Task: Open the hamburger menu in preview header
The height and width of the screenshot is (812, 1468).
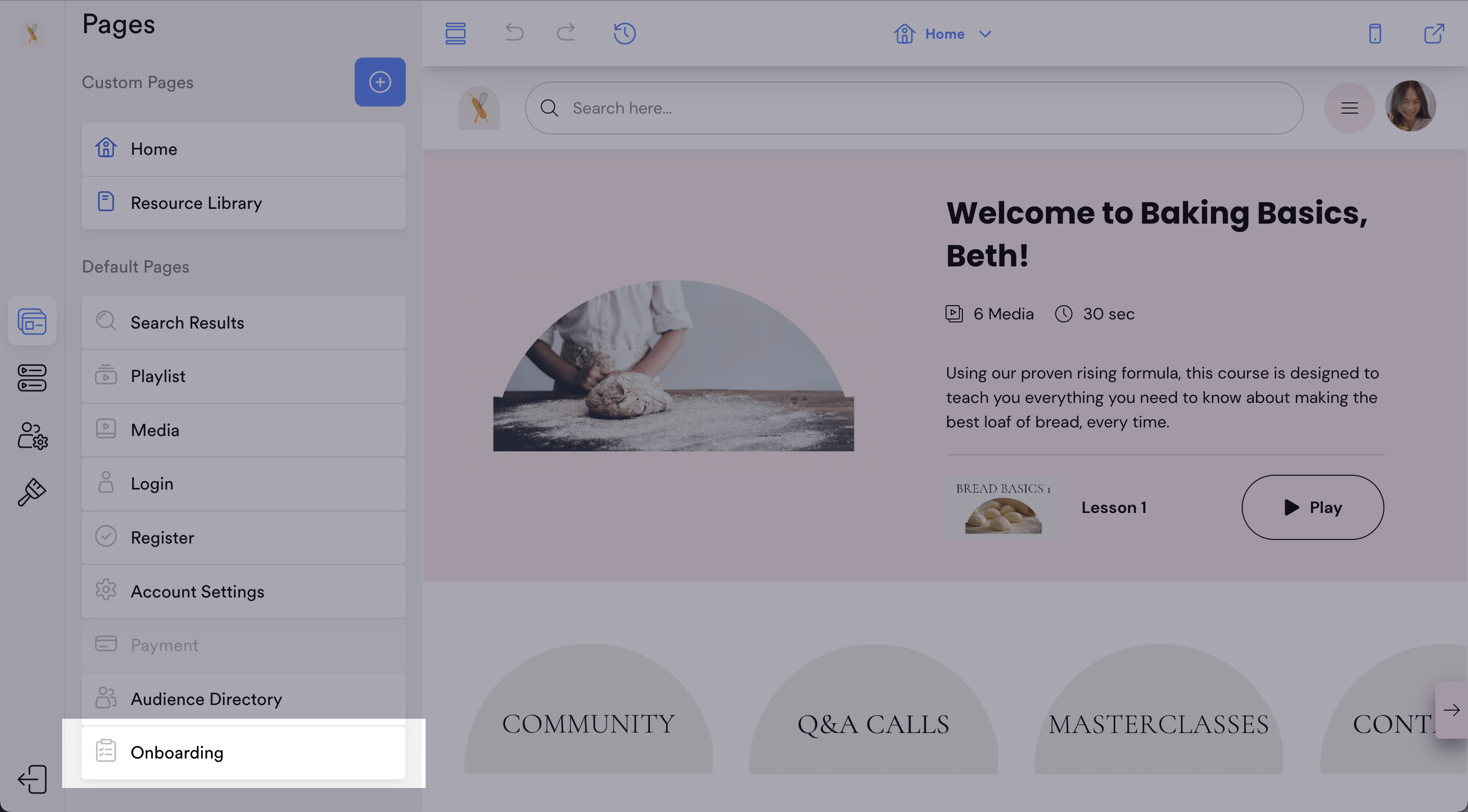Action: coord(1349,107)
